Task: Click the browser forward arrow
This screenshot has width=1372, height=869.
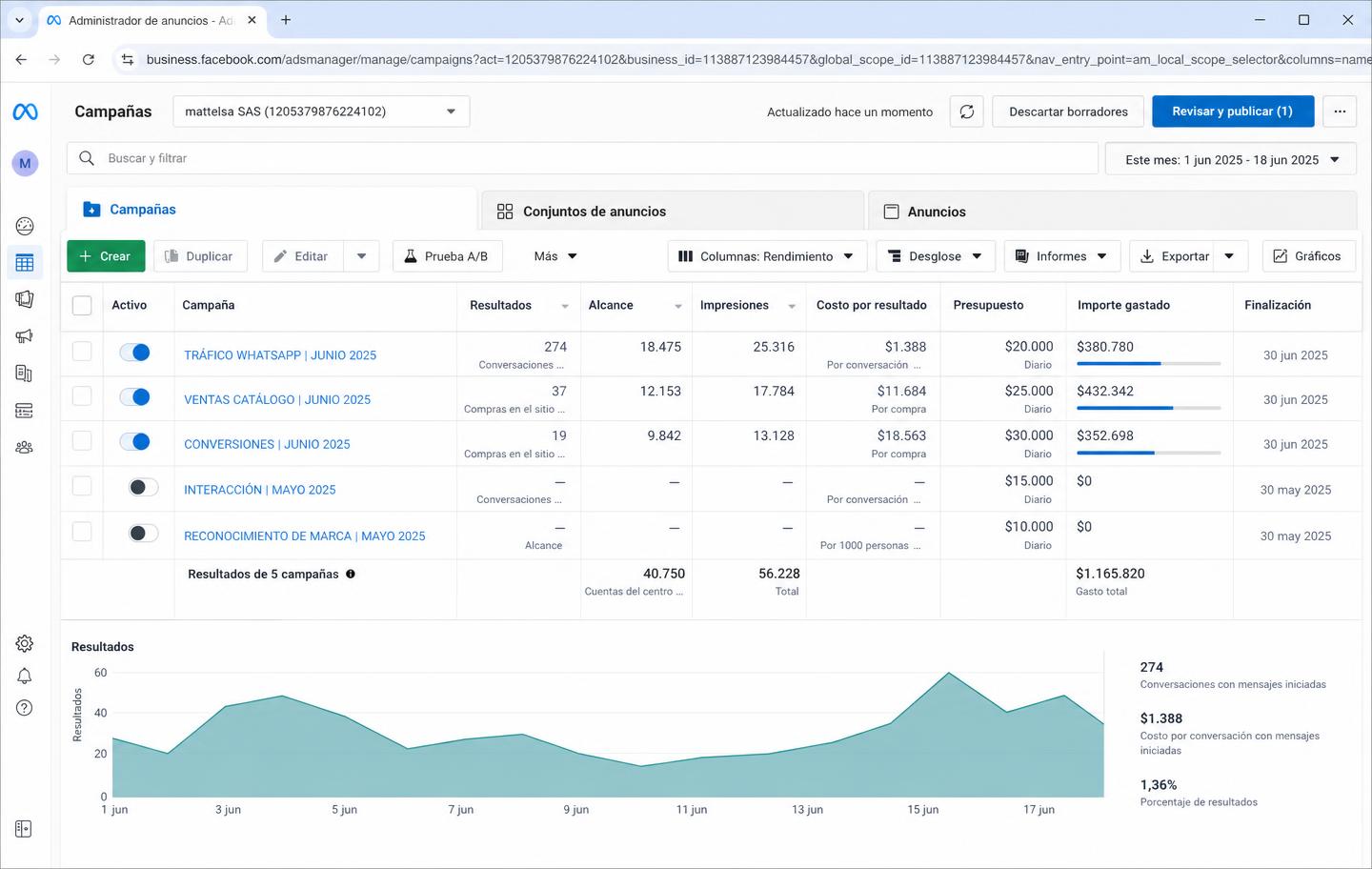Action: (54, 59)
